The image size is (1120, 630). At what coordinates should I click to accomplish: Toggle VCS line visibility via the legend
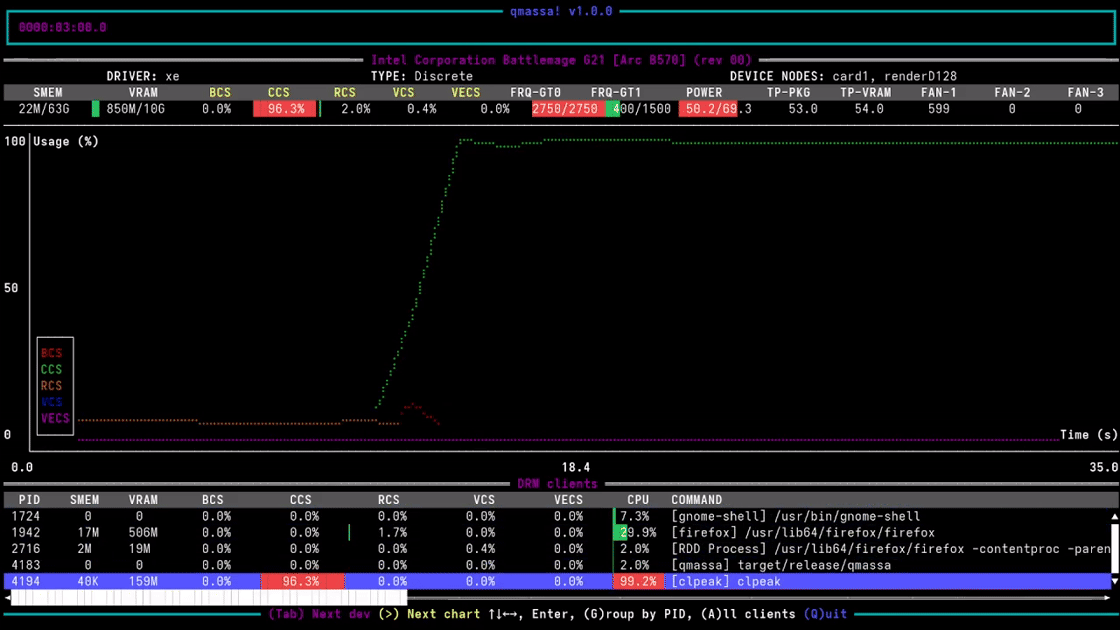click(x=50, y=402)
